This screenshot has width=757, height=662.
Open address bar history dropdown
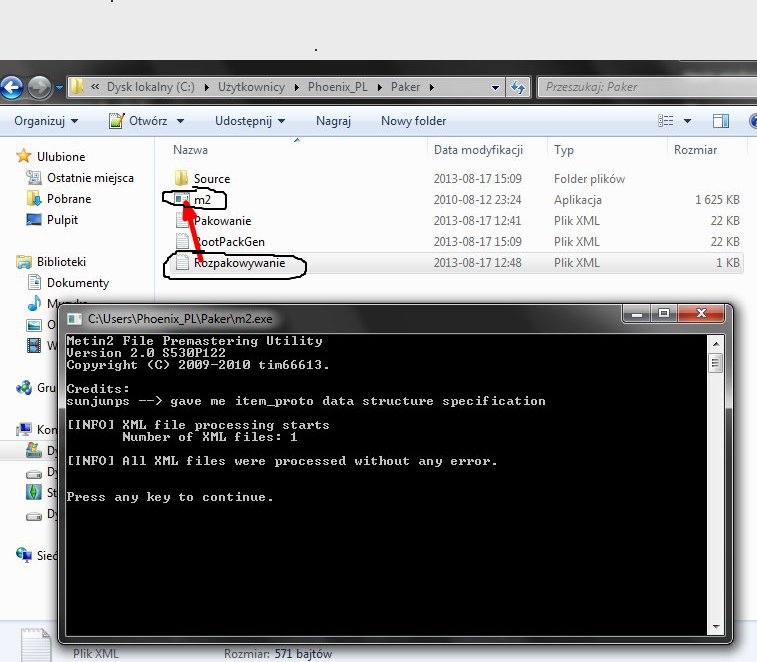coord(495,88)
